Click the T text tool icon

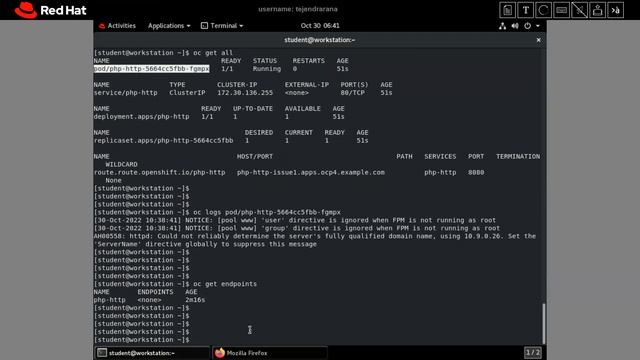[525, 10]
